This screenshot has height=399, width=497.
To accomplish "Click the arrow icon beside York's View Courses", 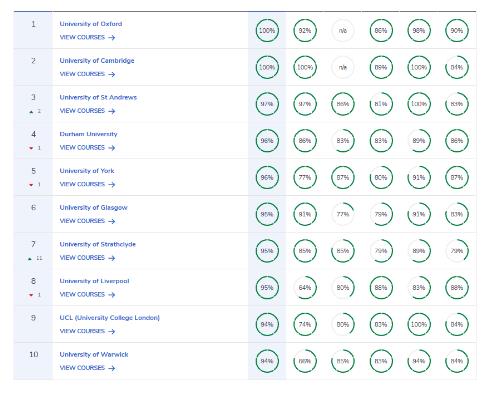I will 112,184.
